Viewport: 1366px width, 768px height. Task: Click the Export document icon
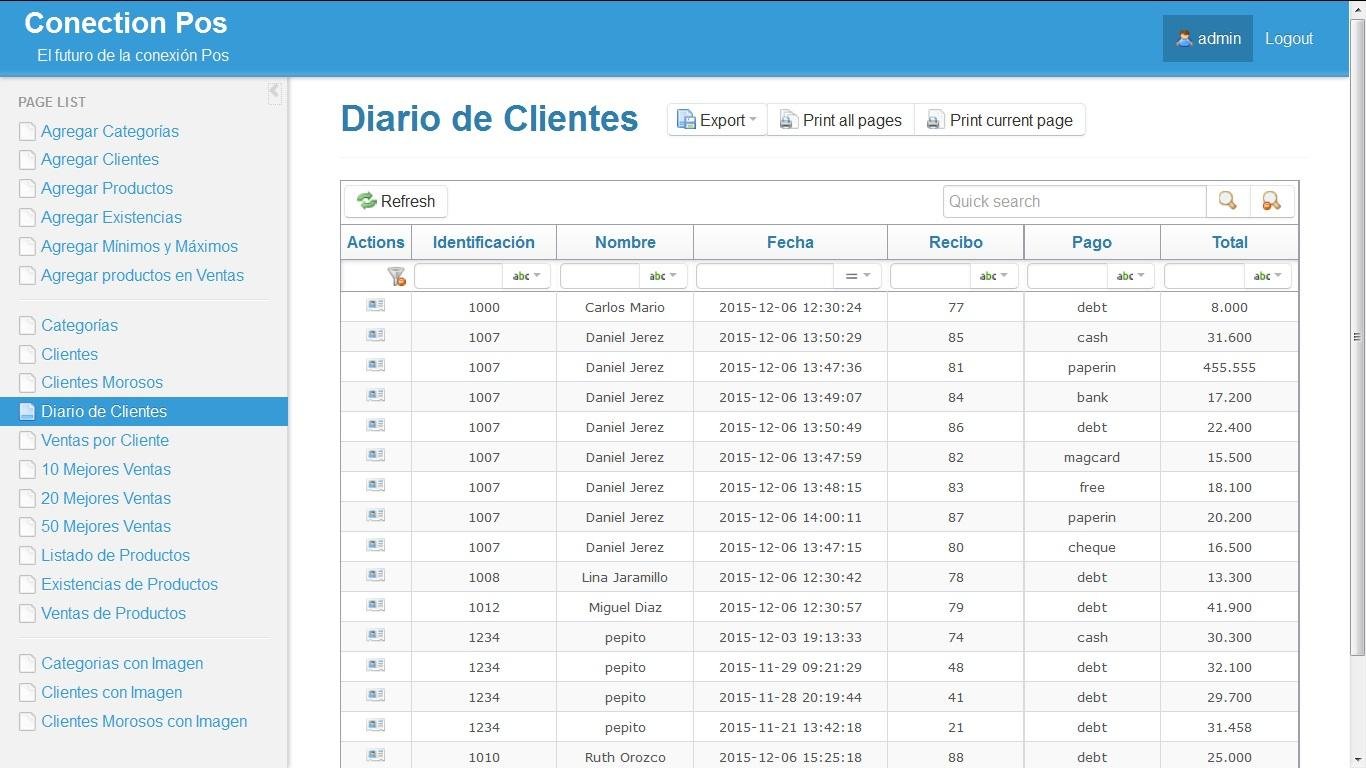[x=686, y=119]
